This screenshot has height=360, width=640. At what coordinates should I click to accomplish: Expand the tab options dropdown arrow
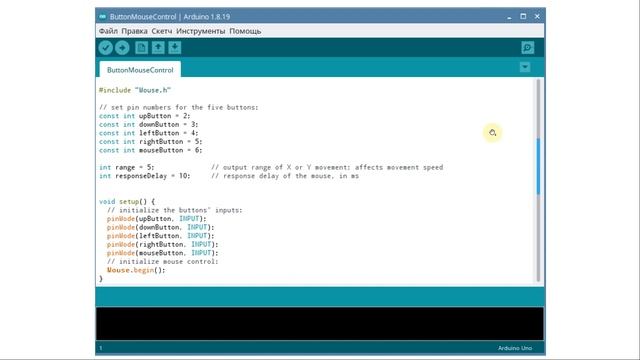coord(525,67)
